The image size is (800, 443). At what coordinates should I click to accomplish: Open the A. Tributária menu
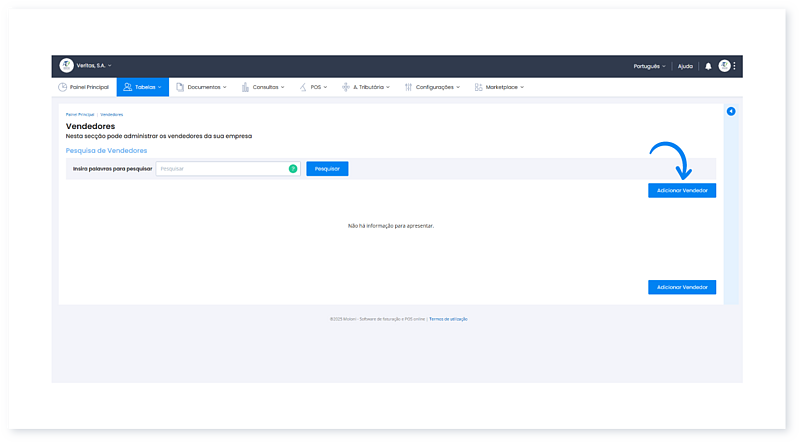(367, 87)
